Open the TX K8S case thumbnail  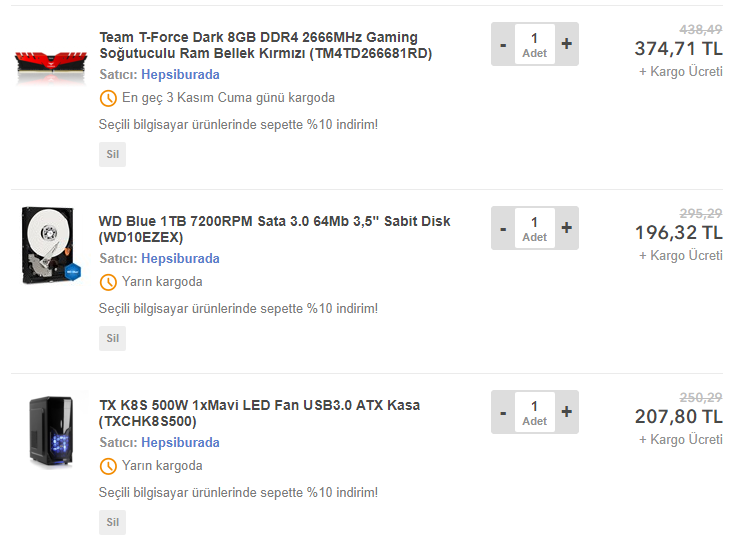point(51,432)
